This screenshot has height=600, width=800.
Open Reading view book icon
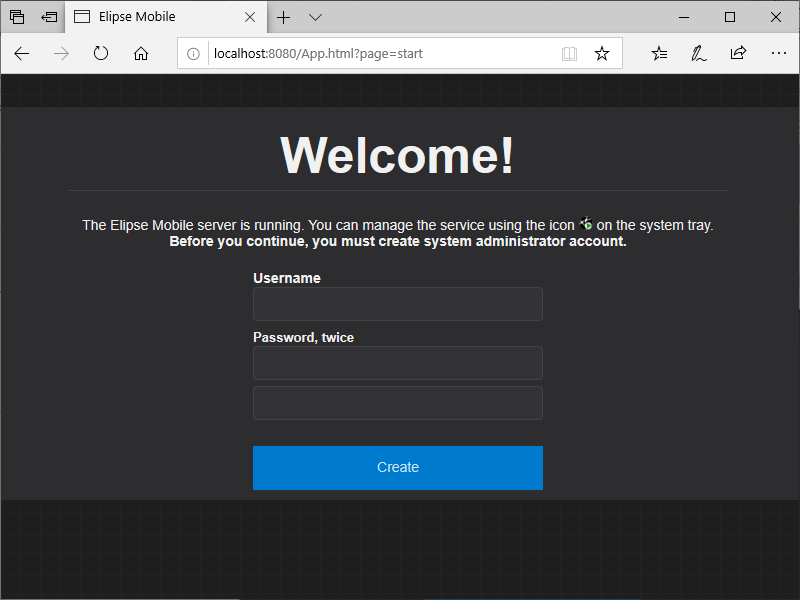(569, 54)
